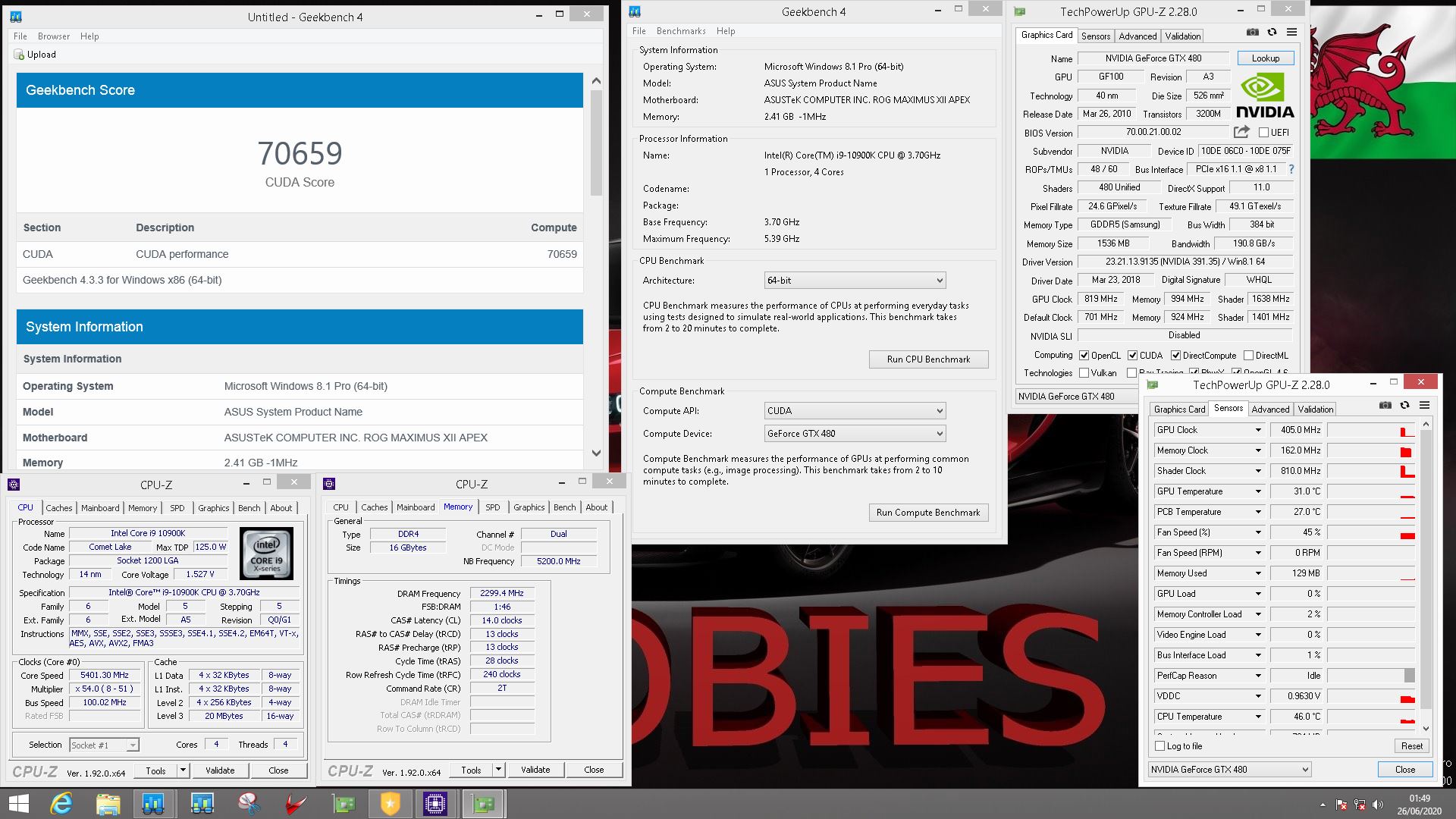1456x819 pixels.
Task: Click the Geekbench results vertical scrollbar thumb
Action: click(596, 143)
